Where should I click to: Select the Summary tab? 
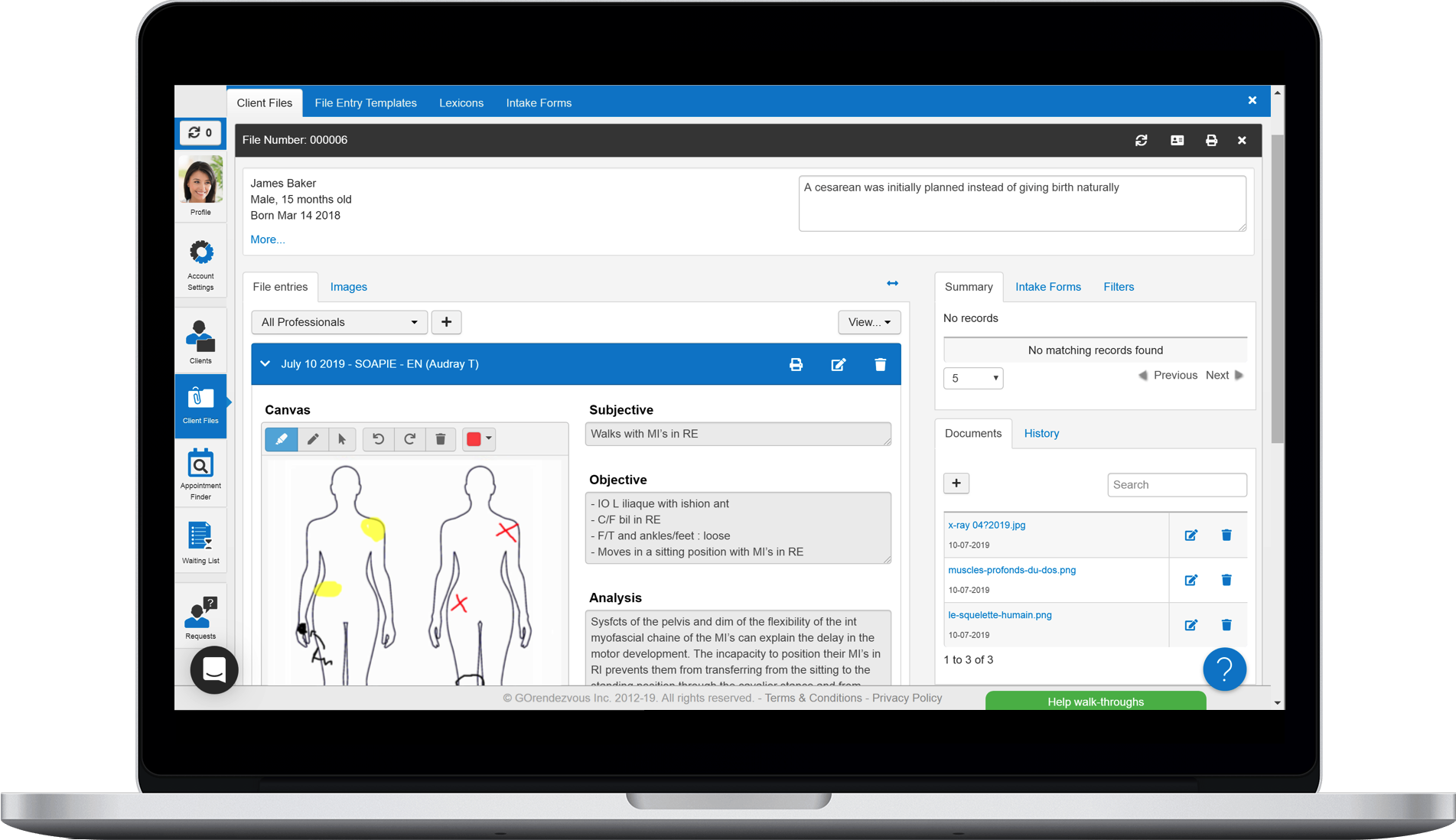(x=969, y=287)
